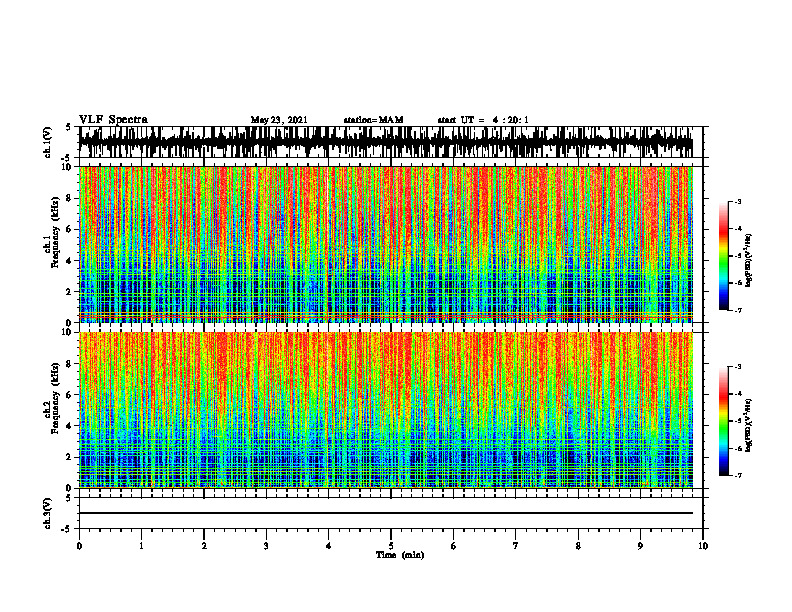The width and height of the screenshot is (792, 612).
Task: Click the ch.2 spectrogram plot
Action: click(x=386, y=410)
